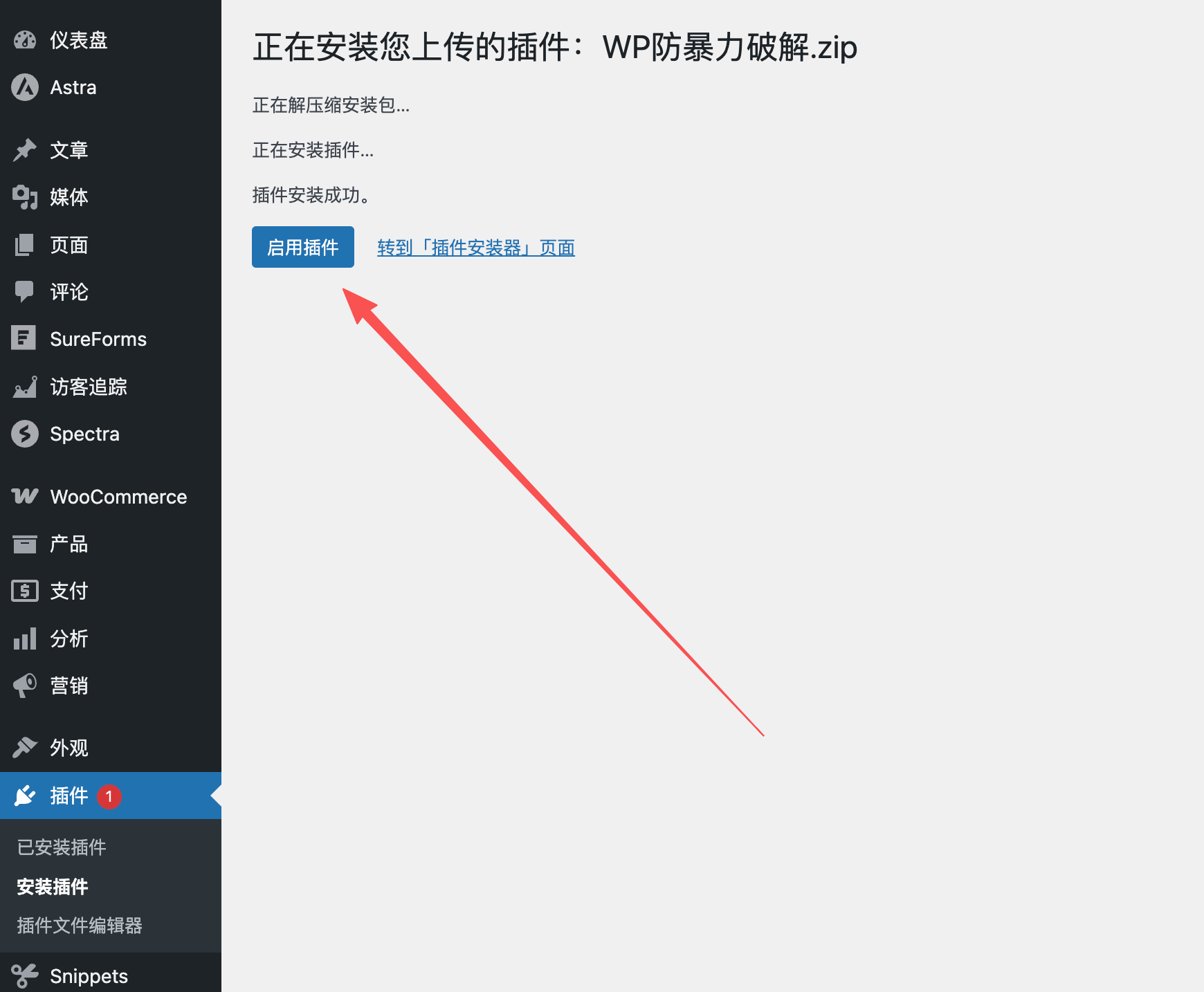The image size is (1204, 992).
Task: Activate the plugin with 启用插件 button
Action: click(x=302, y=247)
